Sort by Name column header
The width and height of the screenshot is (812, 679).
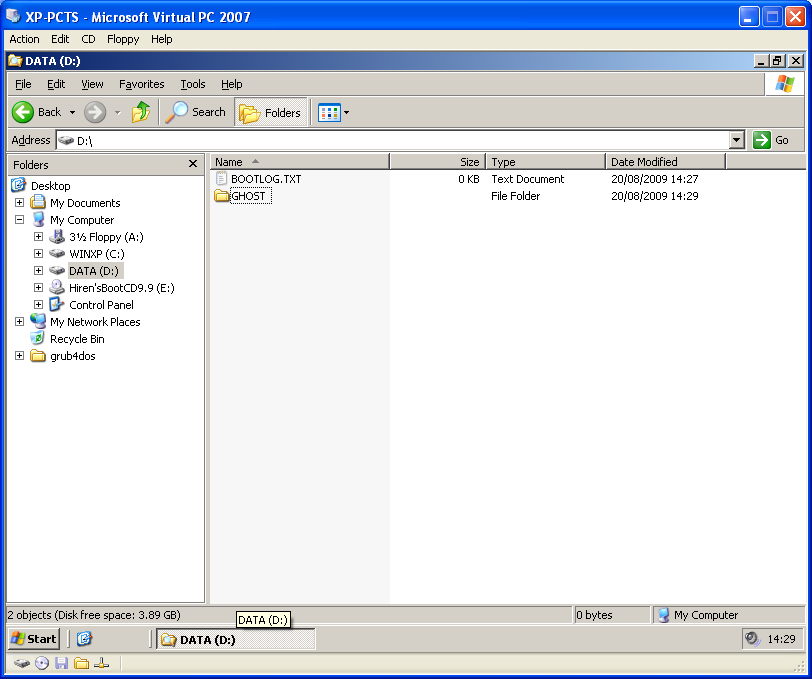pos(299,162)
